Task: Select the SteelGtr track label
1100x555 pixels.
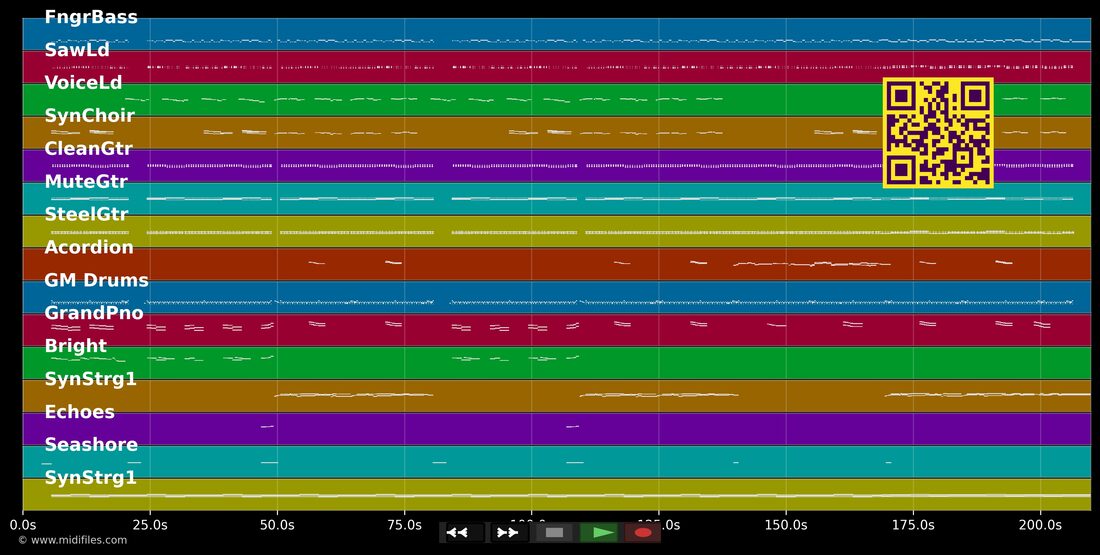Action: pos(86,214)
